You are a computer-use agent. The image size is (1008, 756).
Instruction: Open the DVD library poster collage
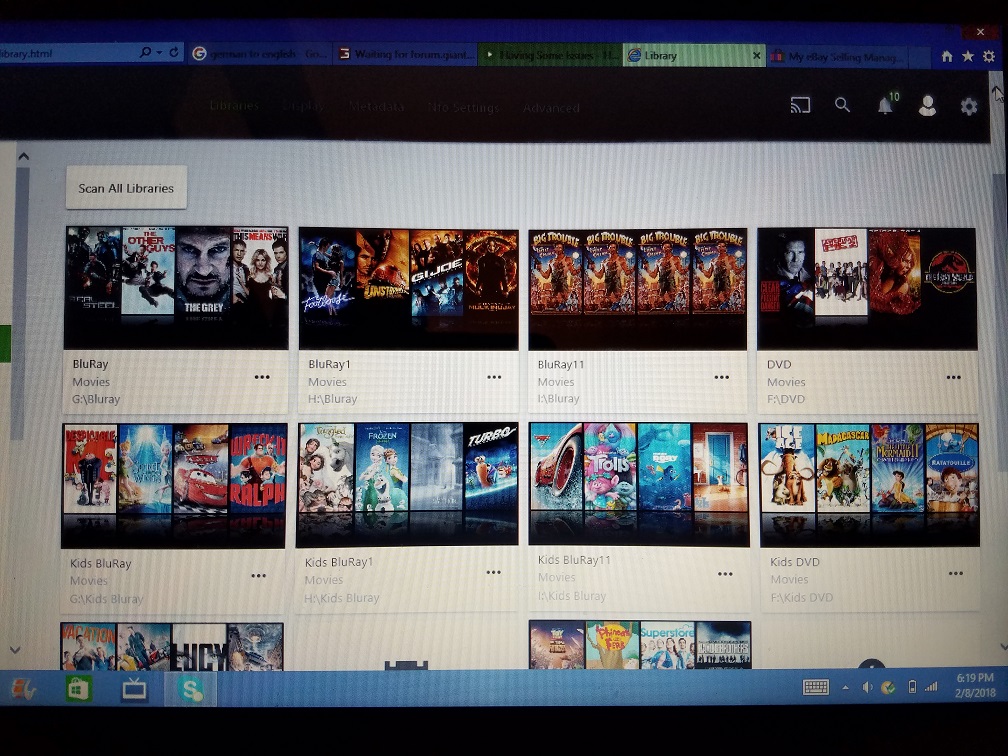(867, 289)
